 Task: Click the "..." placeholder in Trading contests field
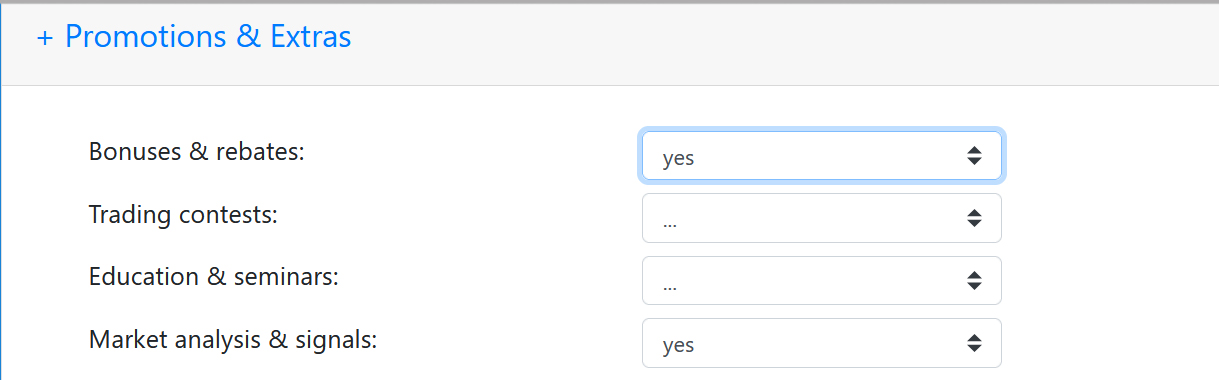[x=670, y=224]
